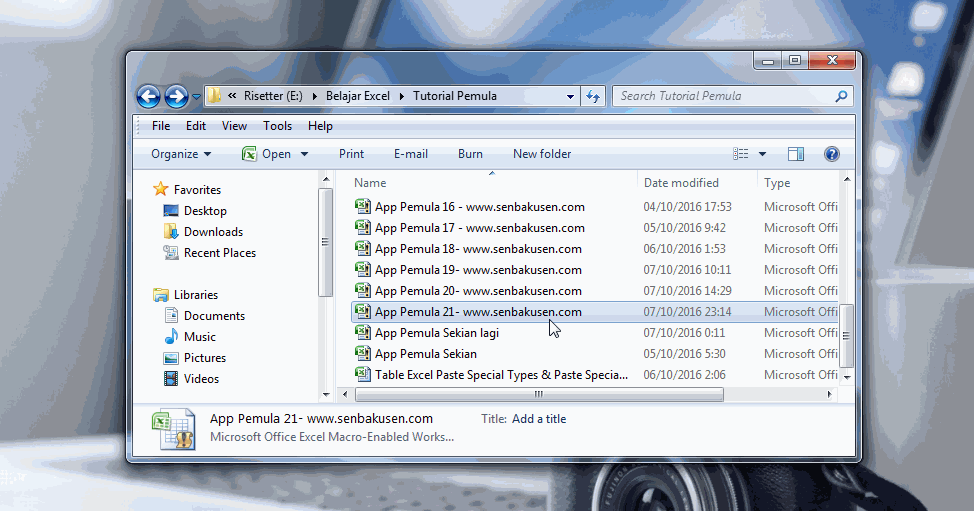Click the Change your view icon

[x=740, y=154]
